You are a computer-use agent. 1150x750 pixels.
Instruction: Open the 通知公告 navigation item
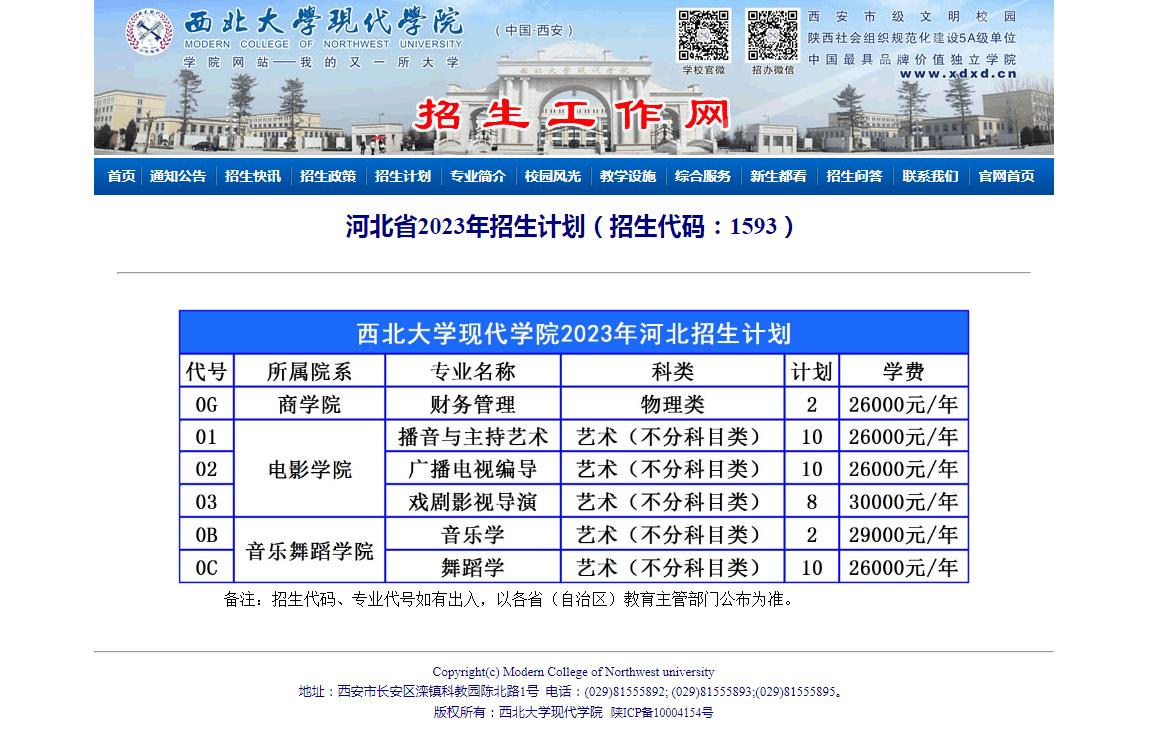[178, 176]
